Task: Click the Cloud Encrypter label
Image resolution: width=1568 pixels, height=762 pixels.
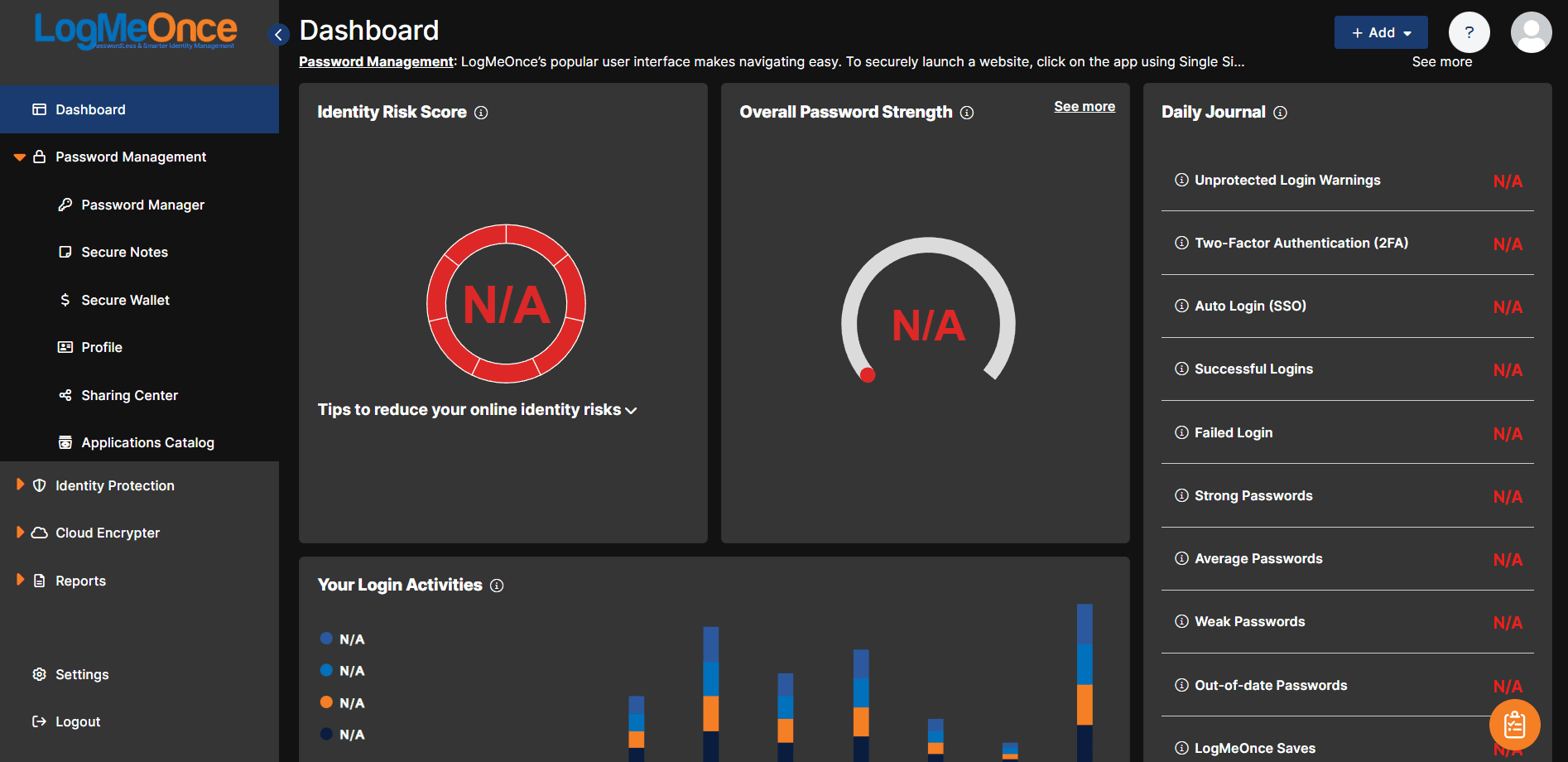Action: pos(108,533)
